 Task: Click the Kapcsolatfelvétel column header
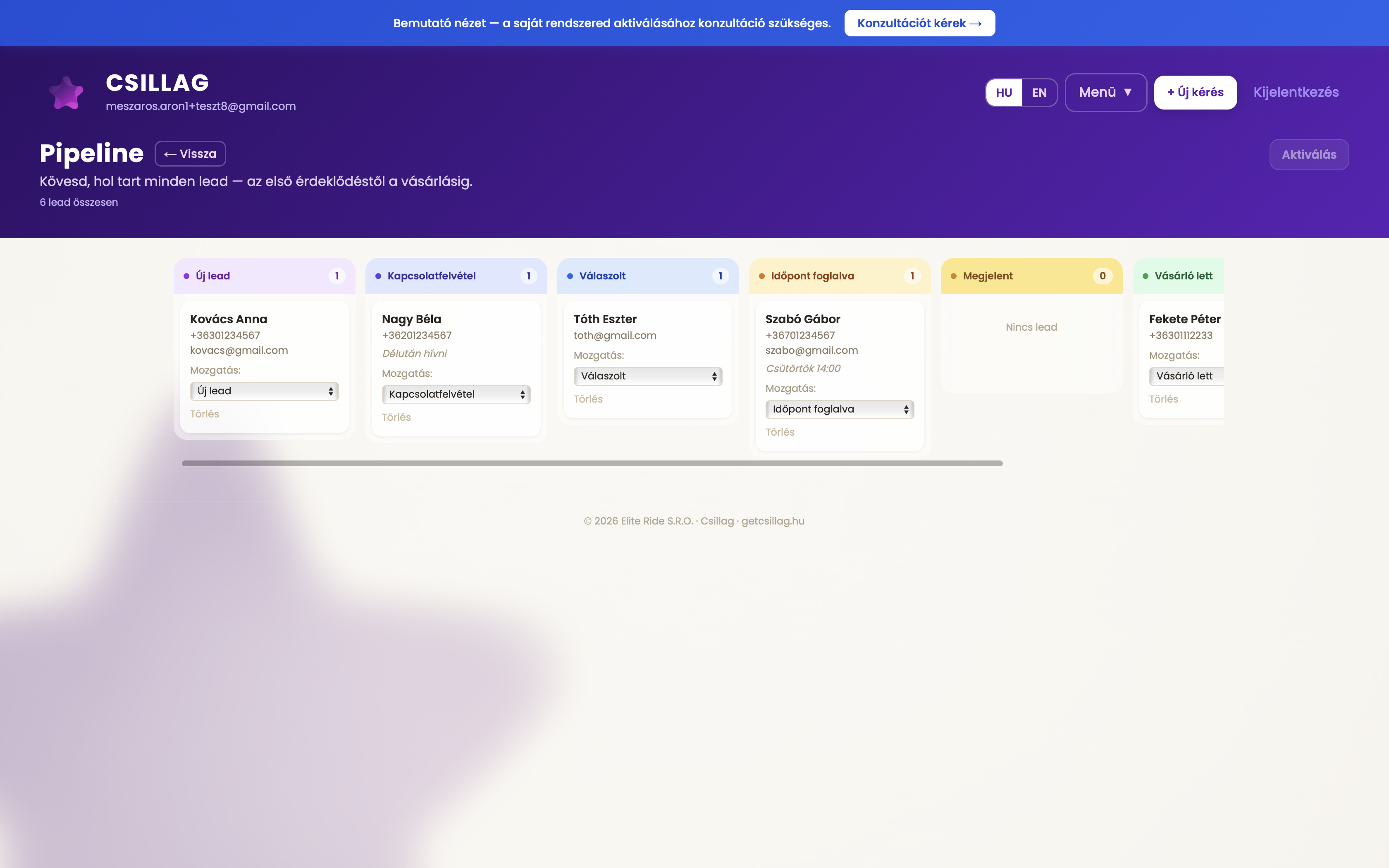point(456,276)
